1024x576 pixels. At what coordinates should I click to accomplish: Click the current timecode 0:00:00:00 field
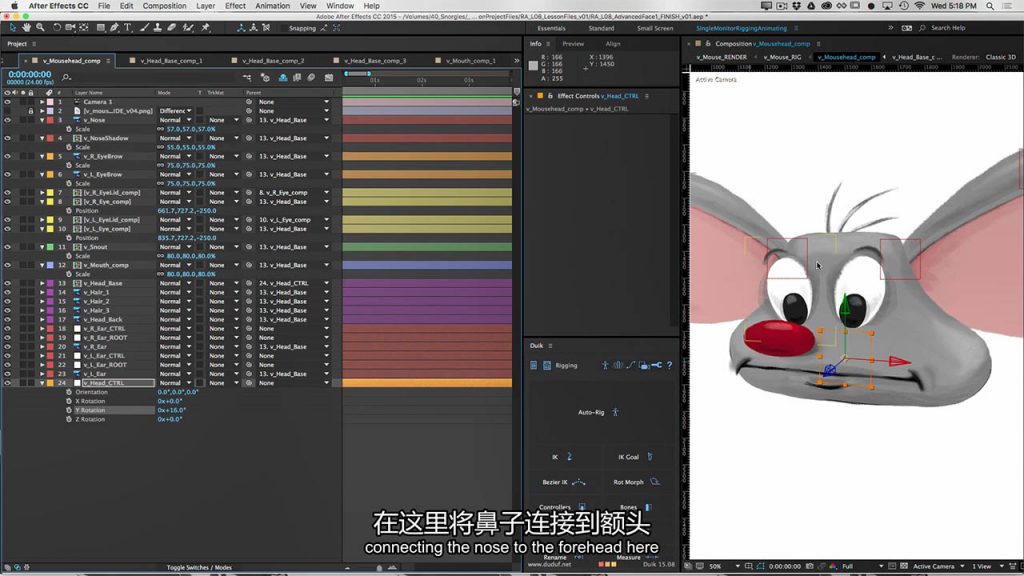click(x=29, y=74)
